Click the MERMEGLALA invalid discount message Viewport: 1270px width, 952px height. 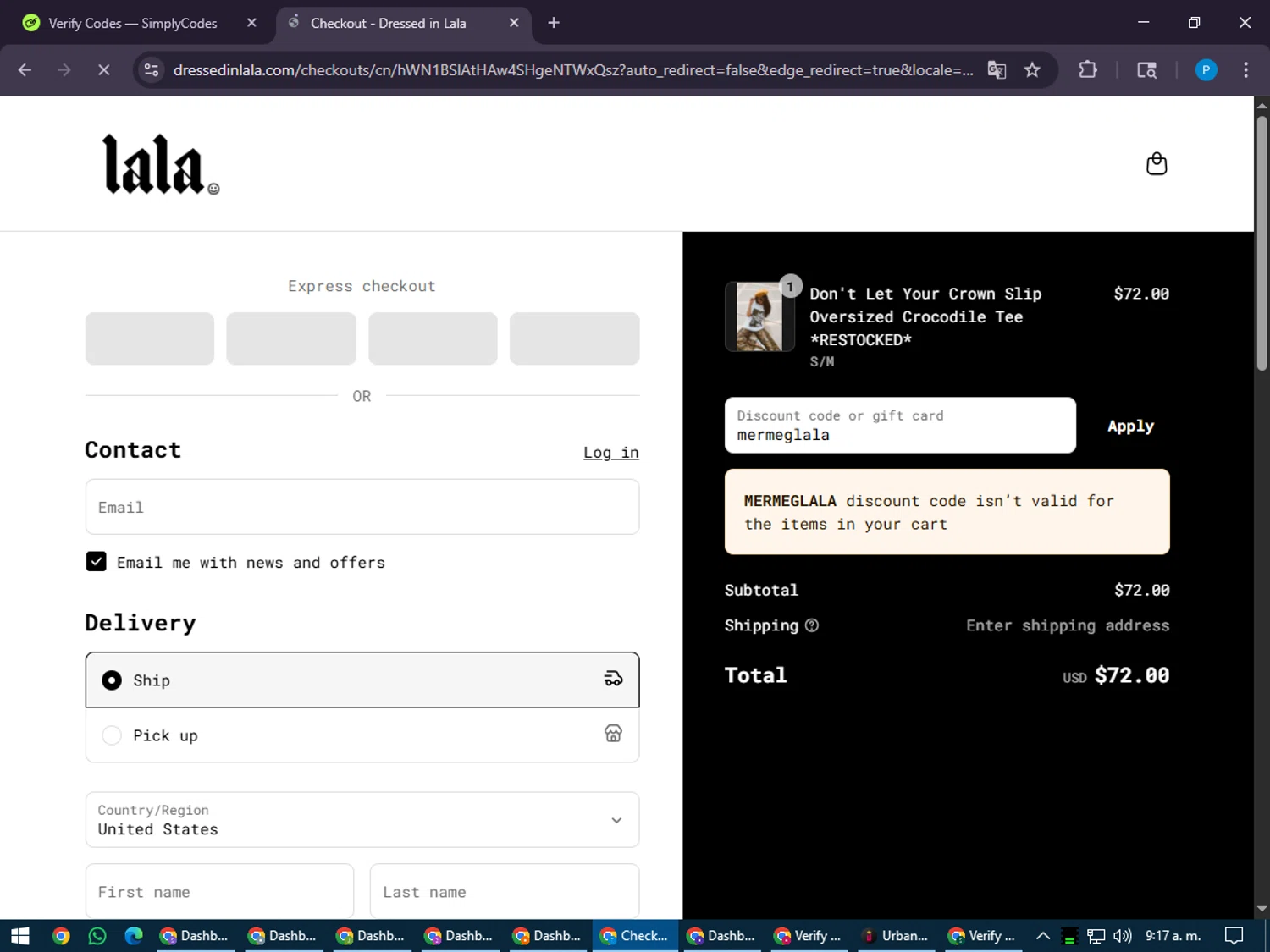pyautogui.click(x=947, y=512)
